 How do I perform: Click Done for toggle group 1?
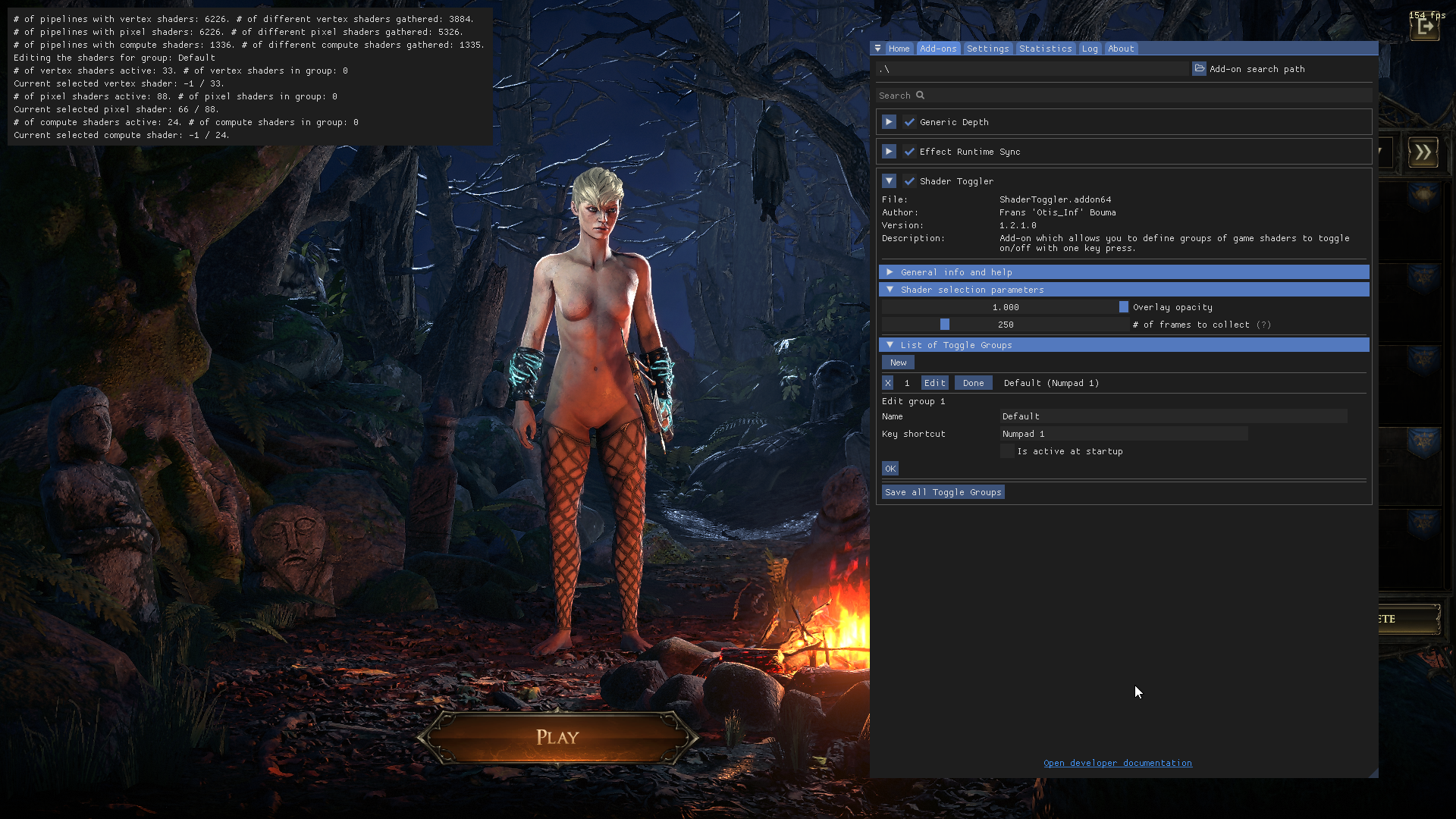[x=974, y=383]
